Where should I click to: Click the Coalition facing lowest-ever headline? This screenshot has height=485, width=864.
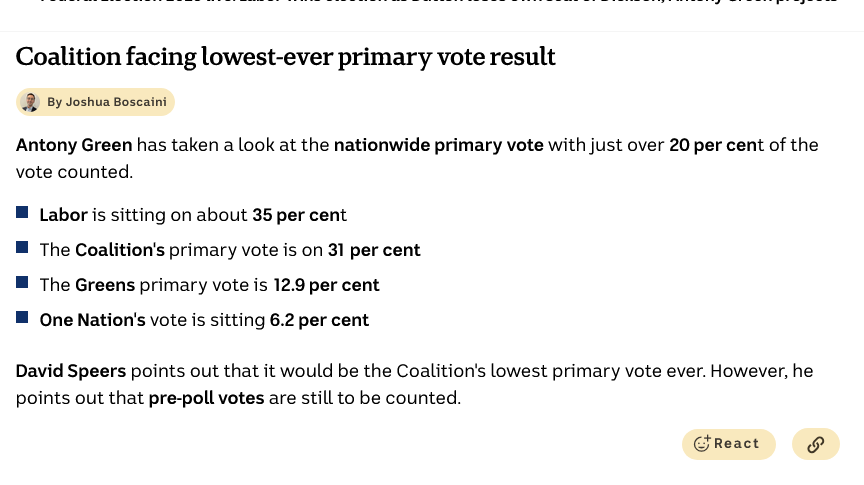(x=285, y=57)
